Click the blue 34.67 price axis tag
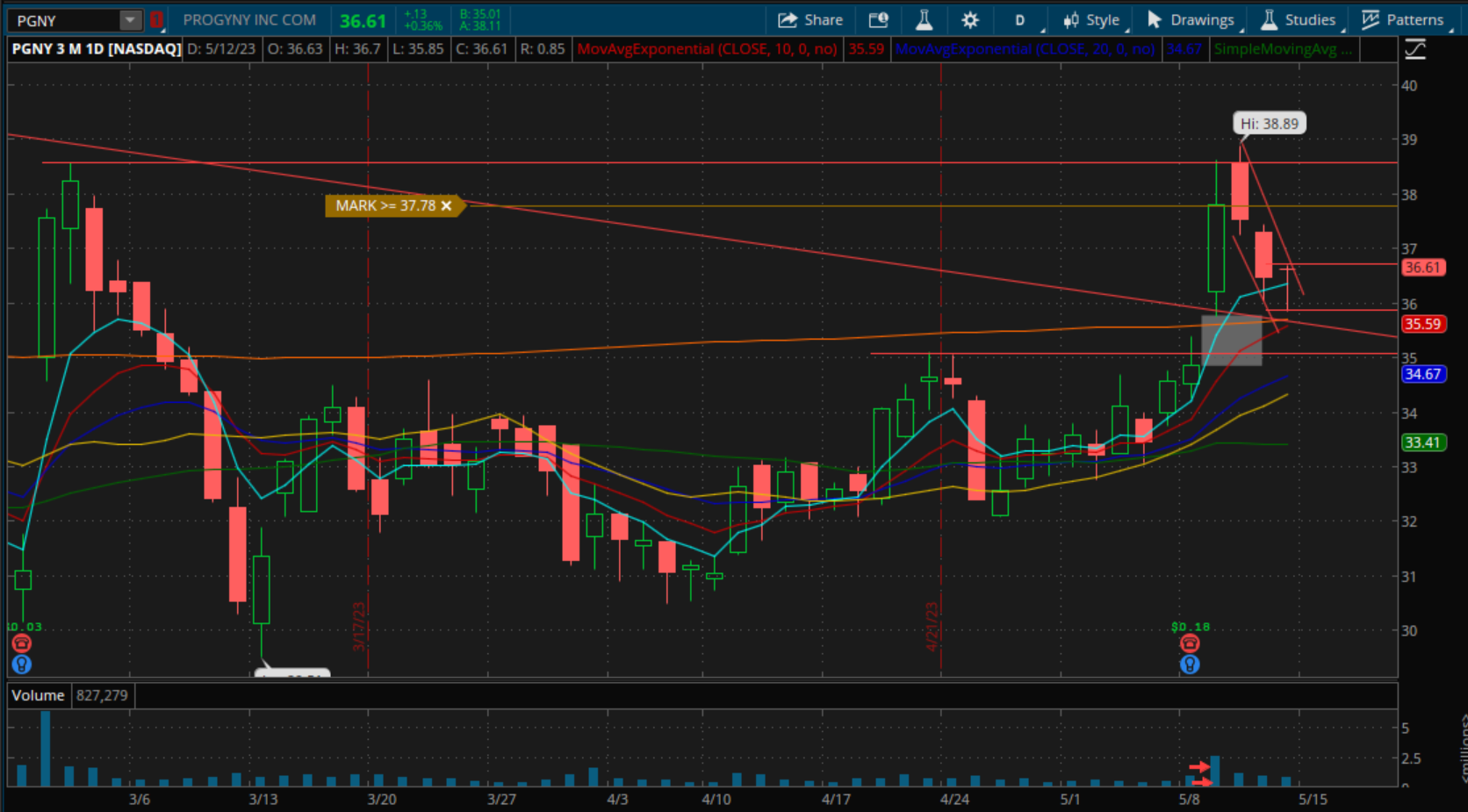This screenshot has width=1468, height=812. (1422, 374)
